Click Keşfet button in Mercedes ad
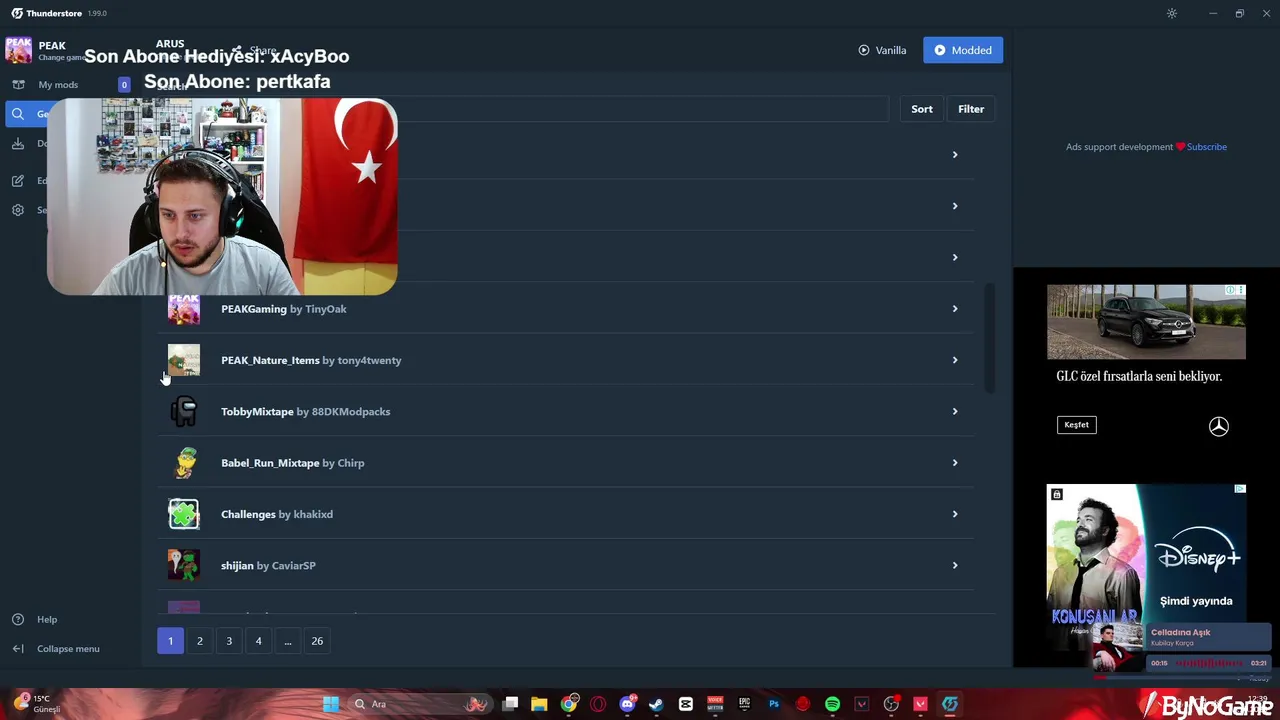Screen dimensions: 1280x720 1076,425
